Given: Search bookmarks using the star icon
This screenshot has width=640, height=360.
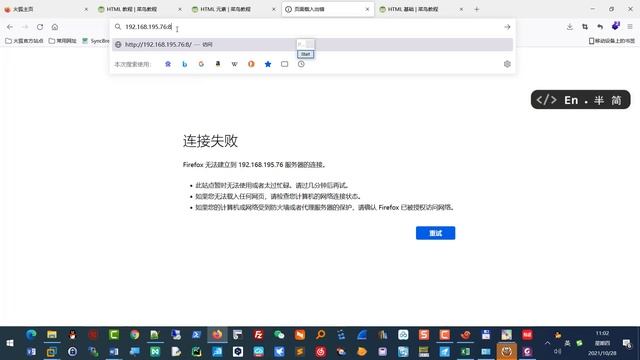Looking at the screenshot, I should pyautogui.click(x=268, y=64).
